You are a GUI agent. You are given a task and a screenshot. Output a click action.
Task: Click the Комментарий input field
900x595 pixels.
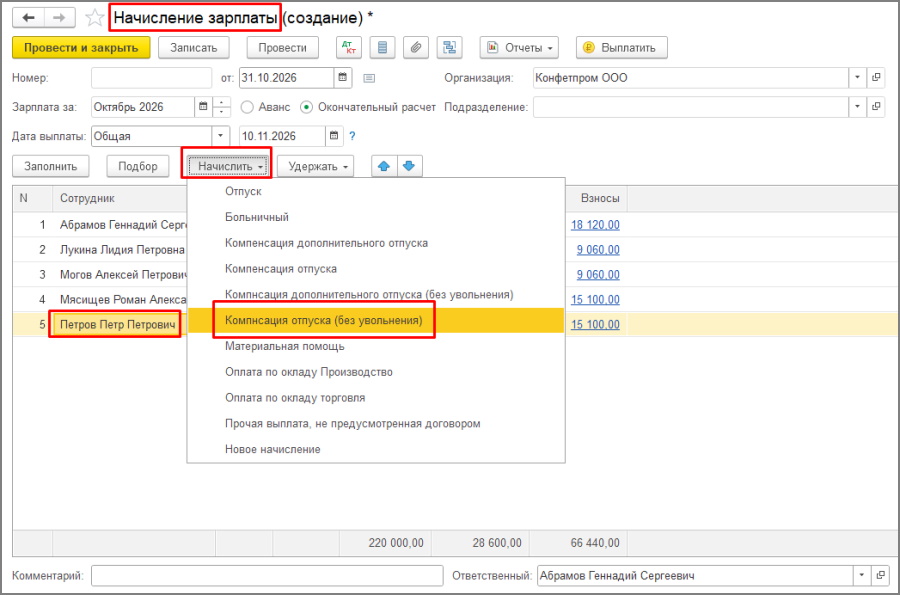tap(267, 575)
